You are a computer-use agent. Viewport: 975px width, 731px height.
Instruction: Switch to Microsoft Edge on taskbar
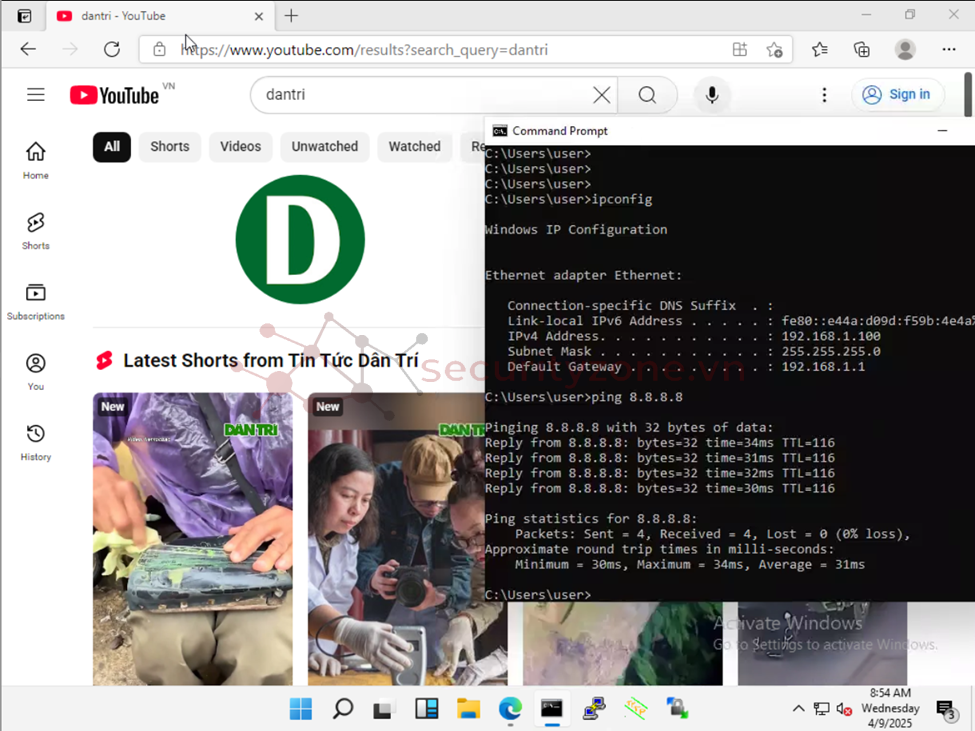pyautogui.click(x=510, y=708)
